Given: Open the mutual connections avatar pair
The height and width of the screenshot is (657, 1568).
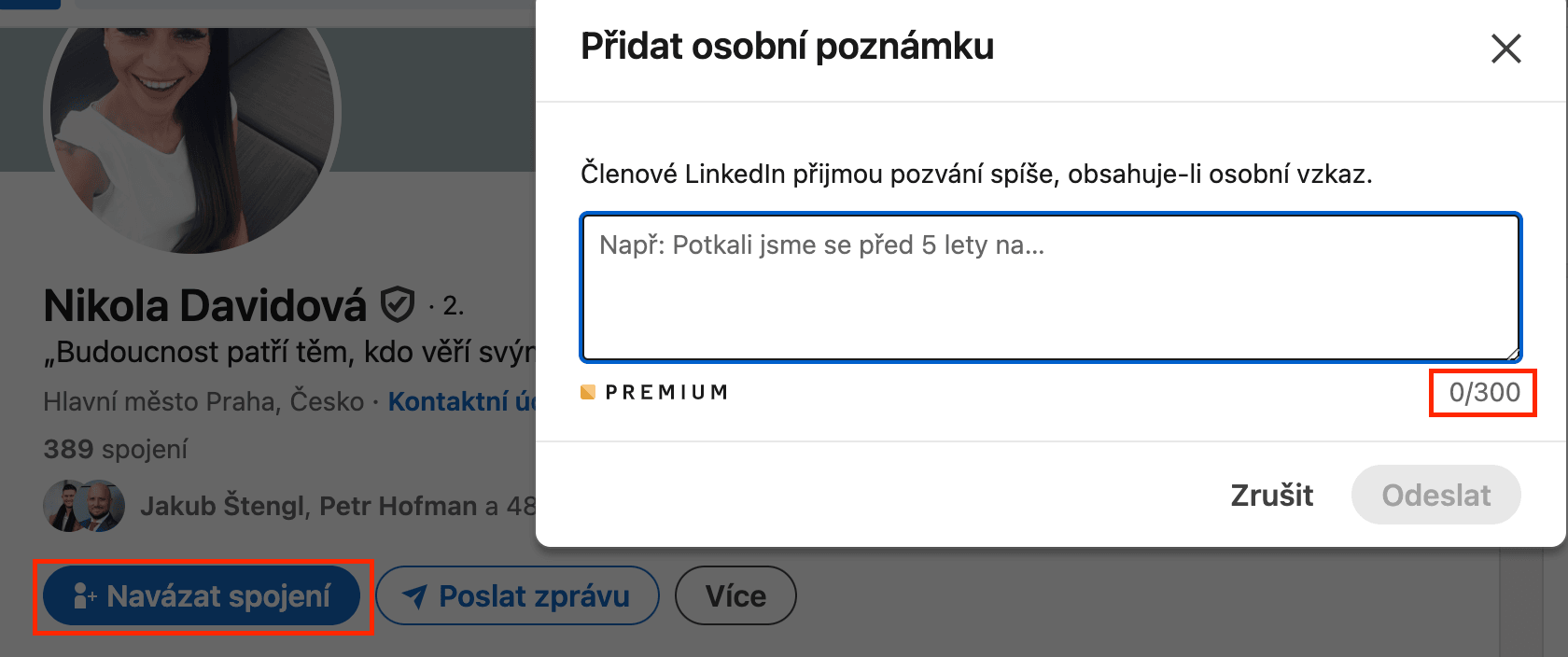Looking at the screenshot, I should click(x=84, y=506).
